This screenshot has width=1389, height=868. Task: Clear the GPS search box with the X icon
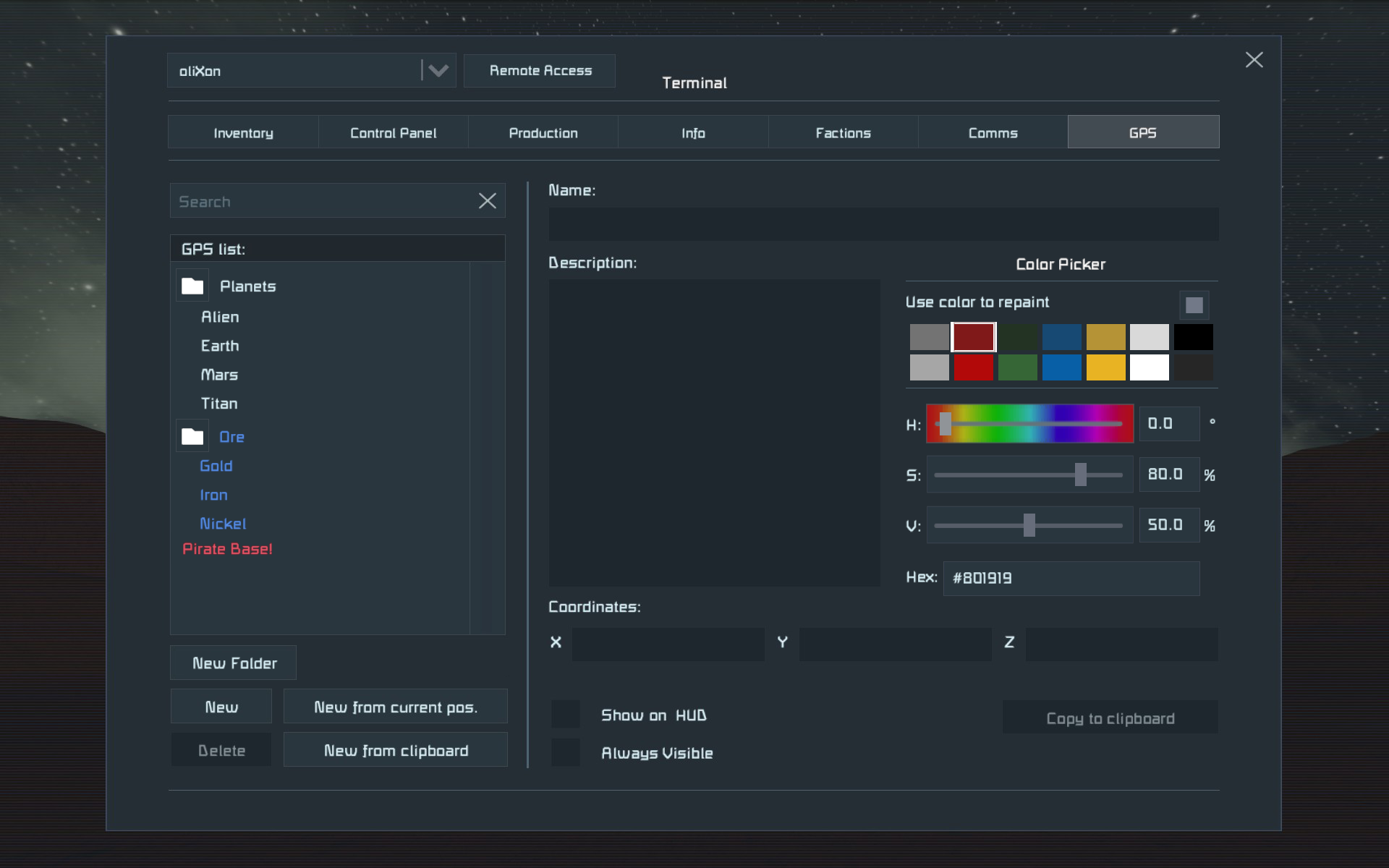click(488, 201)
